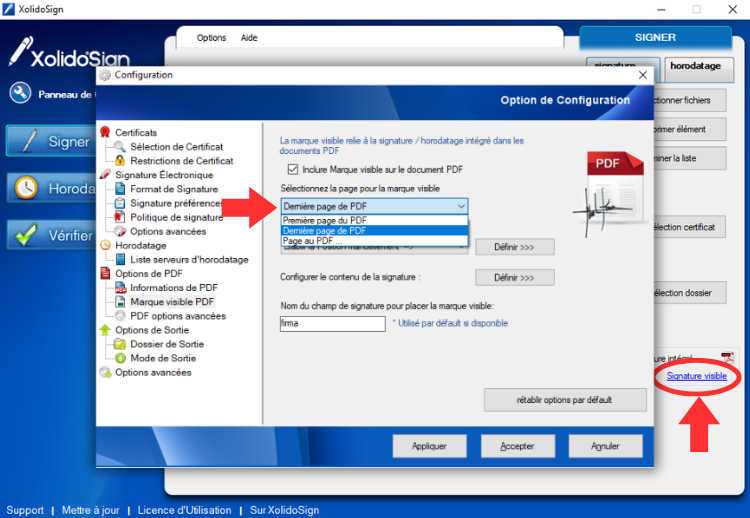Image resolution: width=750 pixels, height=518 pixels.
Task: Open the Aide menu
Action: point(249,38)
